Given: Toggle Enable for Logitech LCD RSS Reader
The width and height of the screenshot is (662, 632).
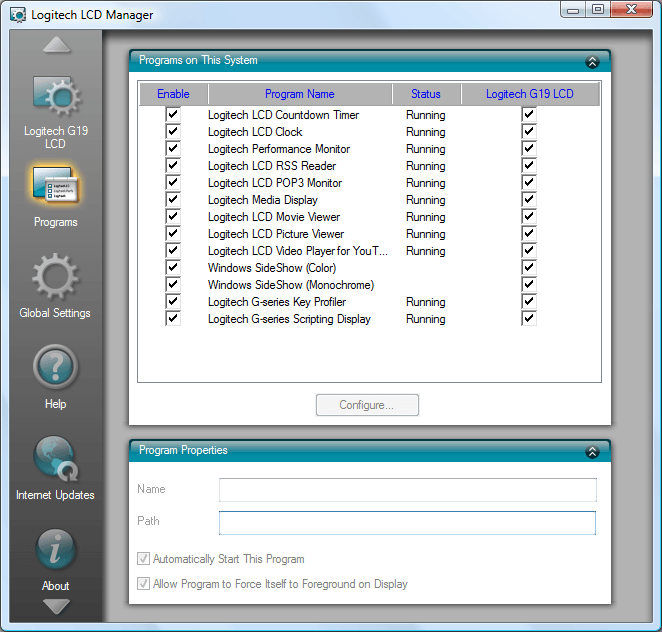Looking at the screenshot, I should point(173,165).
